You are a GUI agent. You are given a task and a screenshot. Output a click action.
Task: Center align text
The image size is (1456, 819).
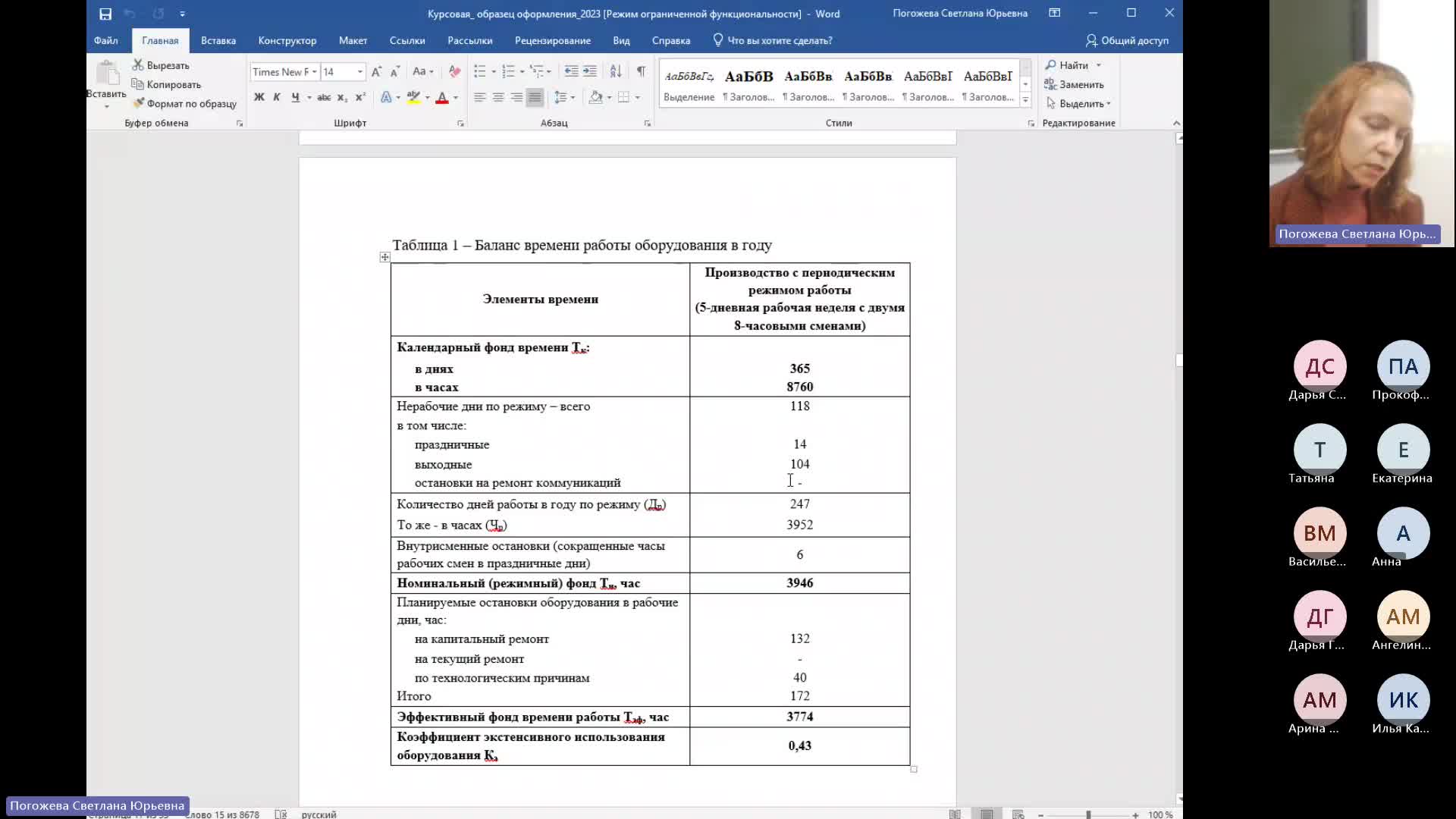[x=498, y=97]
